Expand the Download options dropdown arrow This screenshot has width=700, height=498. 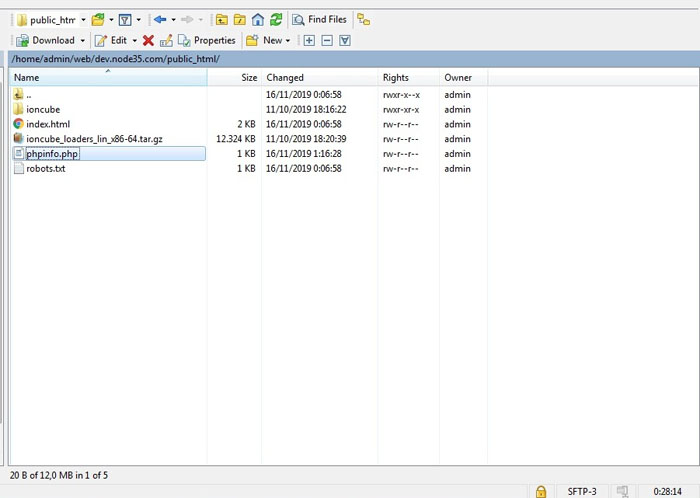[x=83, y=41]
